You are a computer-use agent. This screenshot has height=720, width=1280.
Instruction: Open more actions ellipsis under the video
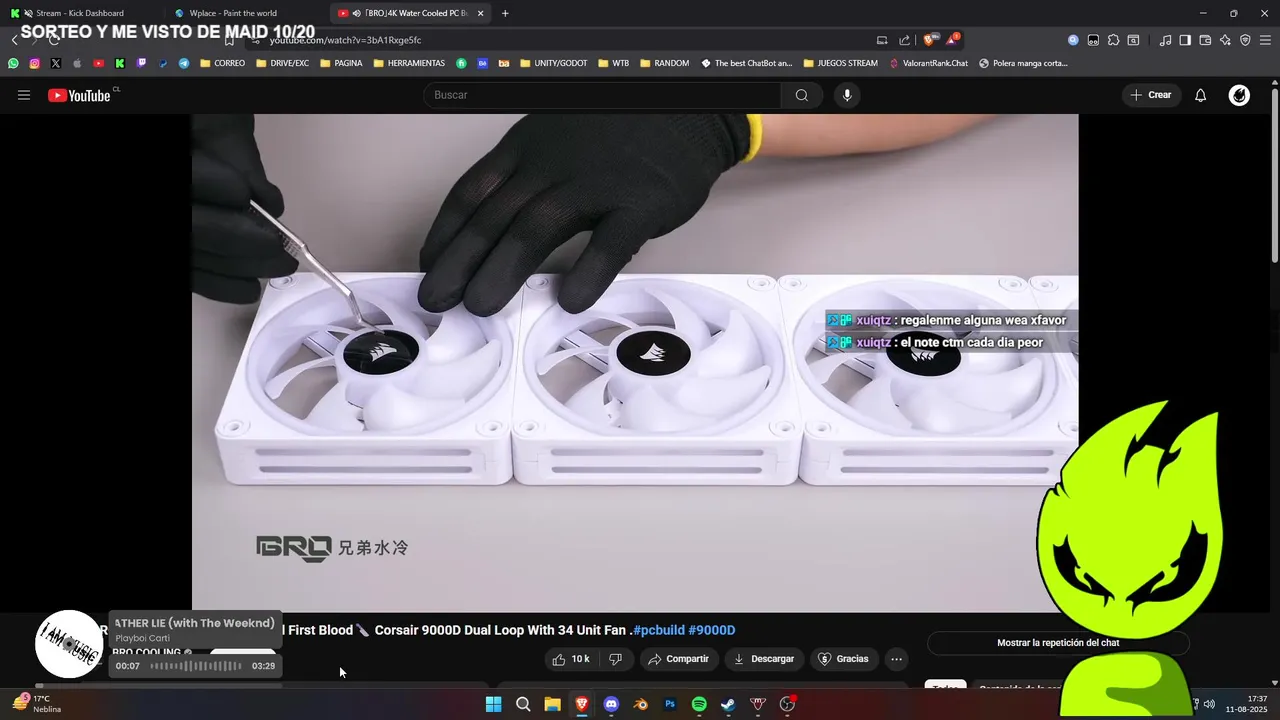[896, 659]
